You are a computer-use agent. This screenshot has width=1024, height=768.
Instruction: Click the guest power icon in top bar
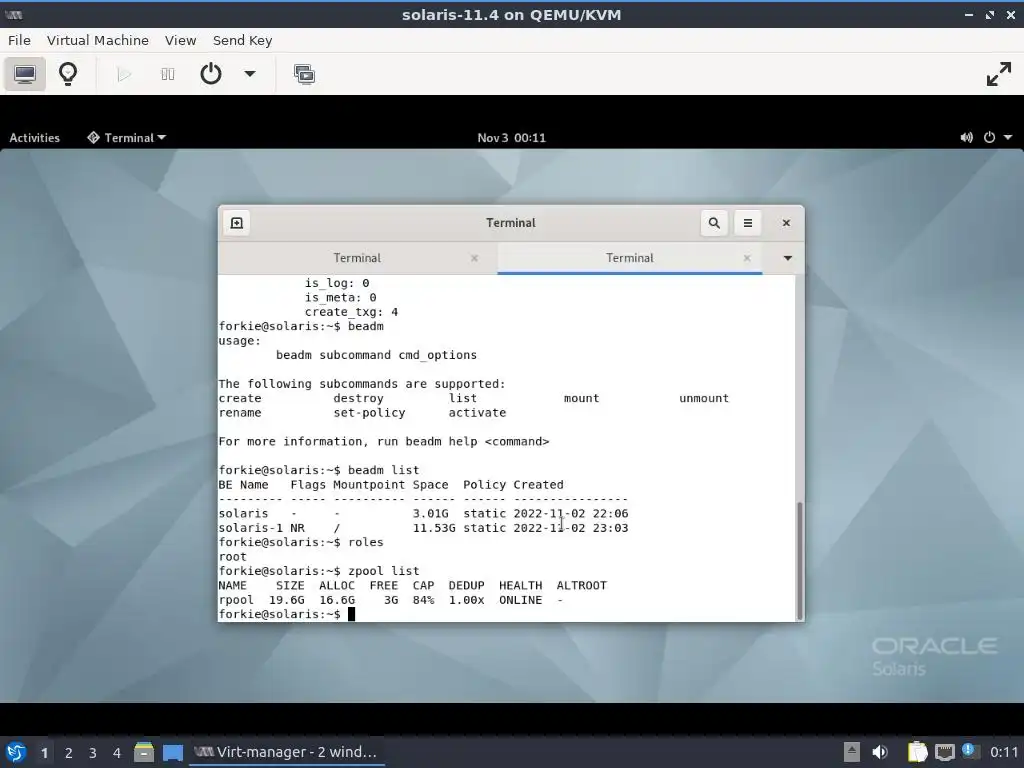pyautogui.click(x=989, y=138)
